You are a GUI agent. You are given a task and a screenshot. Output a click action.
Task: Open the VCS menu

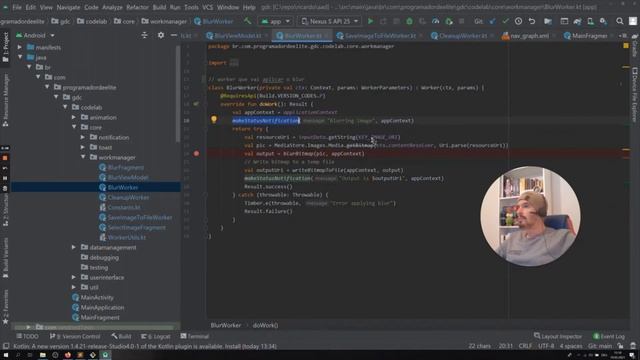point(207,7)
